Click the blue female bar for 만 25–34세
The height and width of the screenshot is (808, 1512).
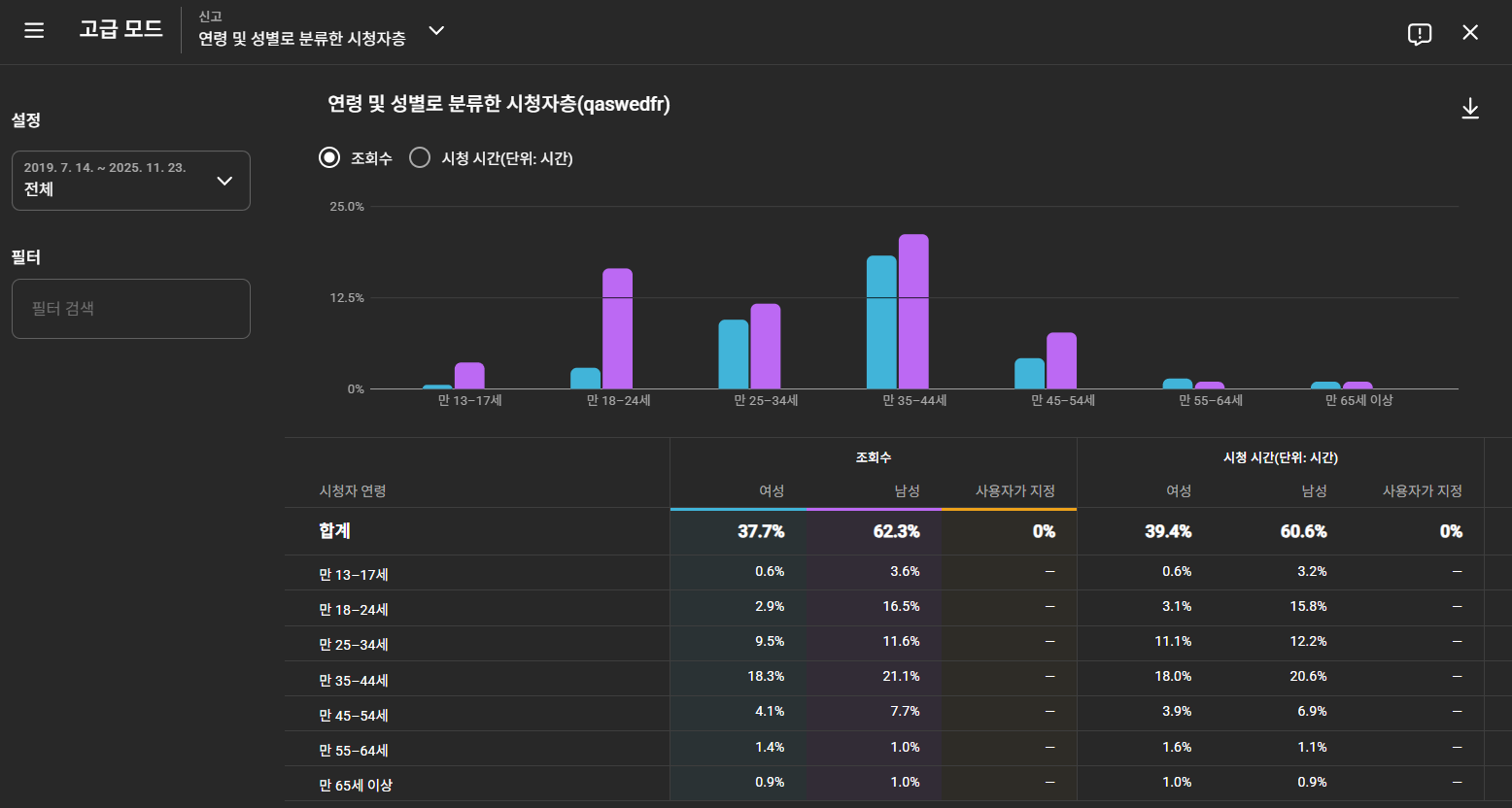pos(734,354)
